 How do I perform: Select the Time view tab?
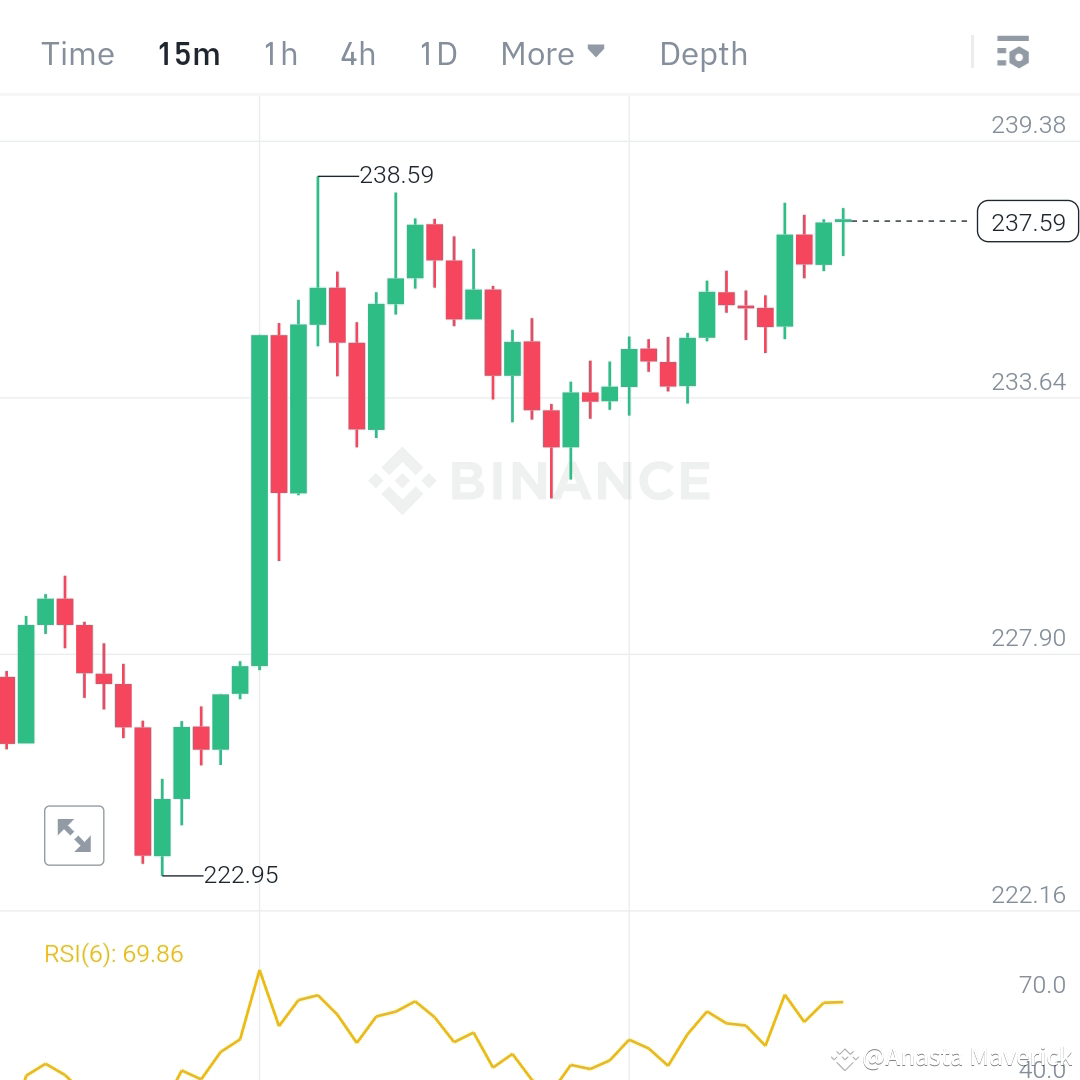(x=77, y=54)
